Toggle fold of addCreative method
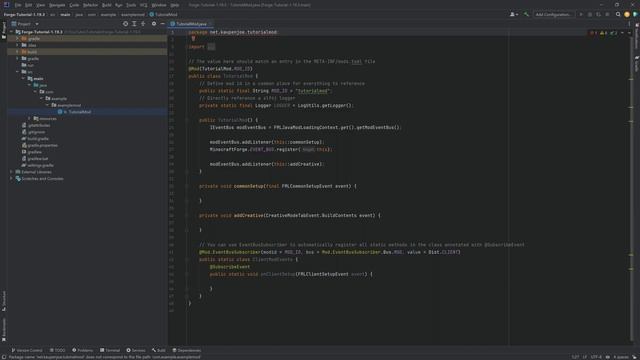640x360 pixels. pos(187,216)
